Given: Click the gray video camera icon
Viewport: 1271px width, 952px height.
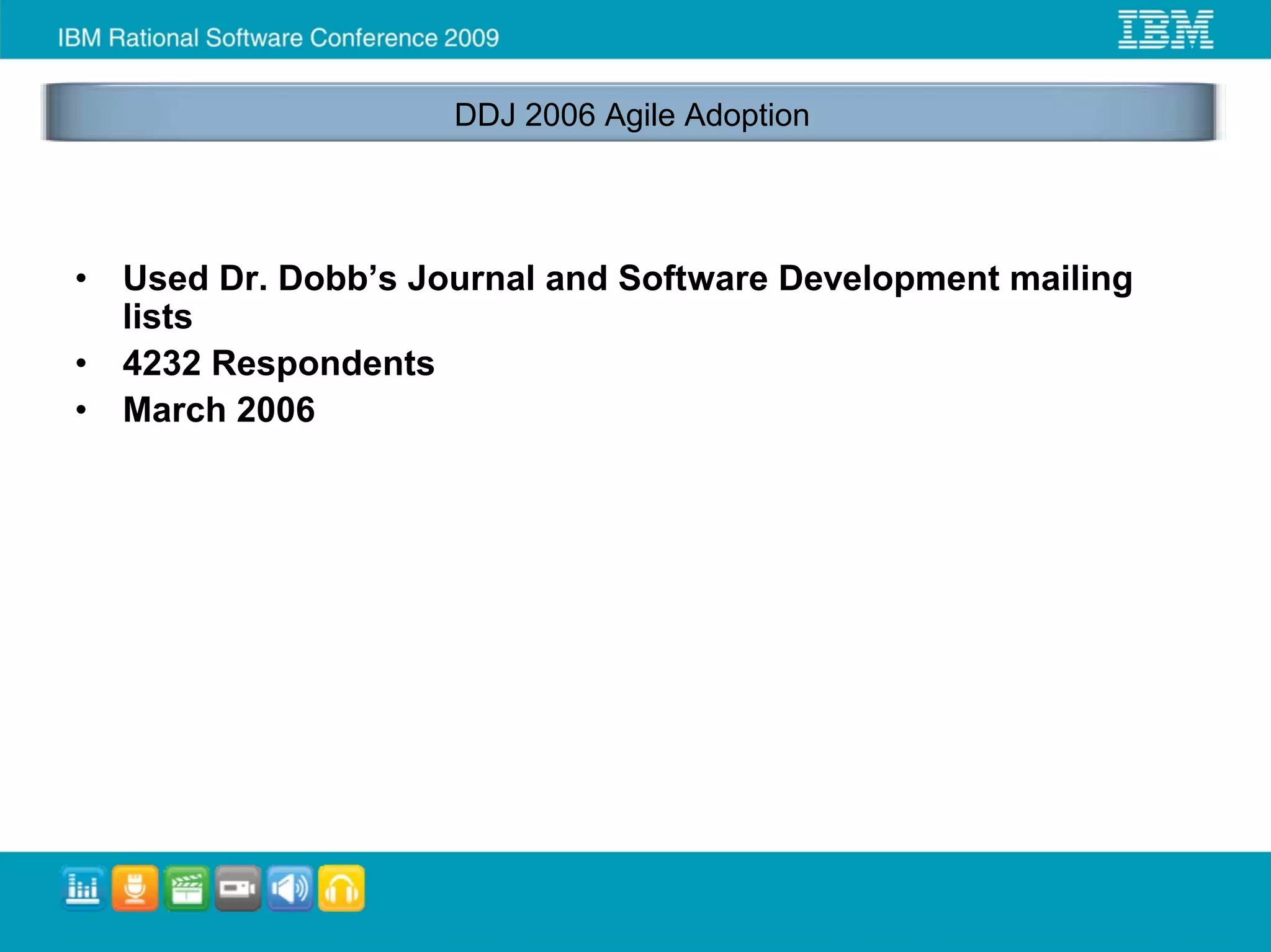Looking at the screenshot, I should coord(238,888).
